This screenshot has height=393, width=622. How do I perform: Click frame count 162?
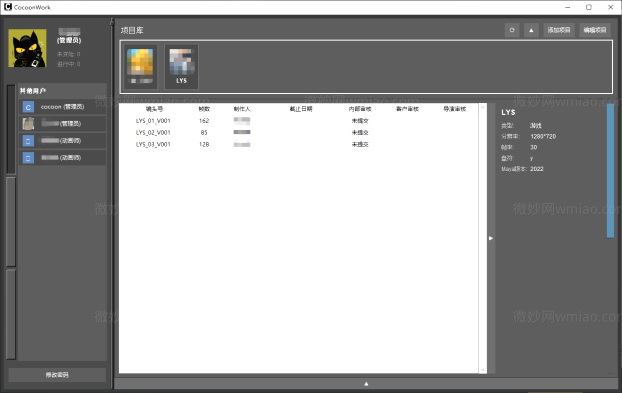[204, 121]
